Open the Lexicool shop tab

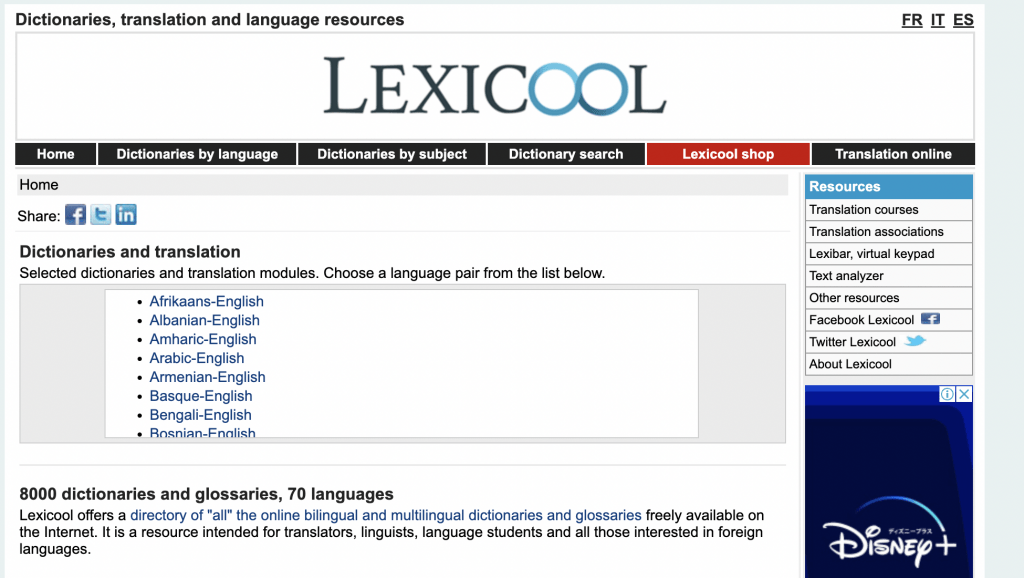click(728, 154)
